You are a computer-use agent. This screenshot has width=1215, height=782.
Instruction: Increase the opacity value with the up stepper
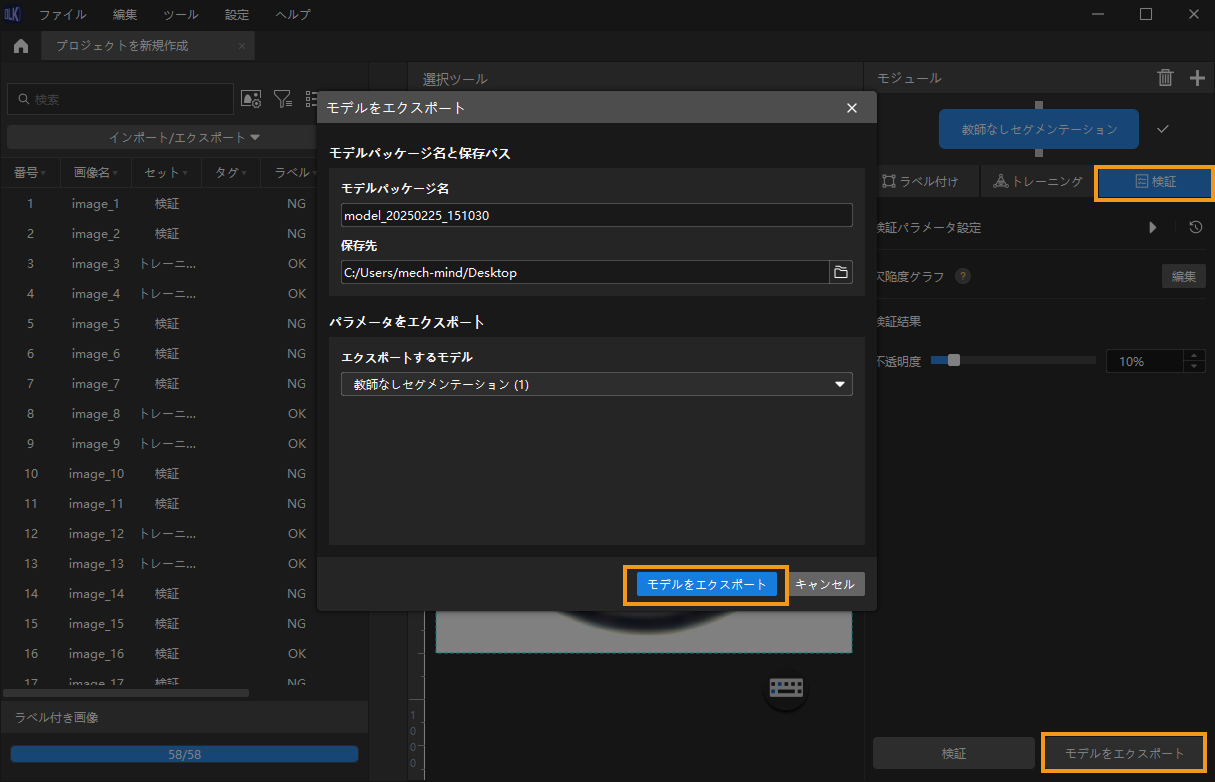(1194, 356)
